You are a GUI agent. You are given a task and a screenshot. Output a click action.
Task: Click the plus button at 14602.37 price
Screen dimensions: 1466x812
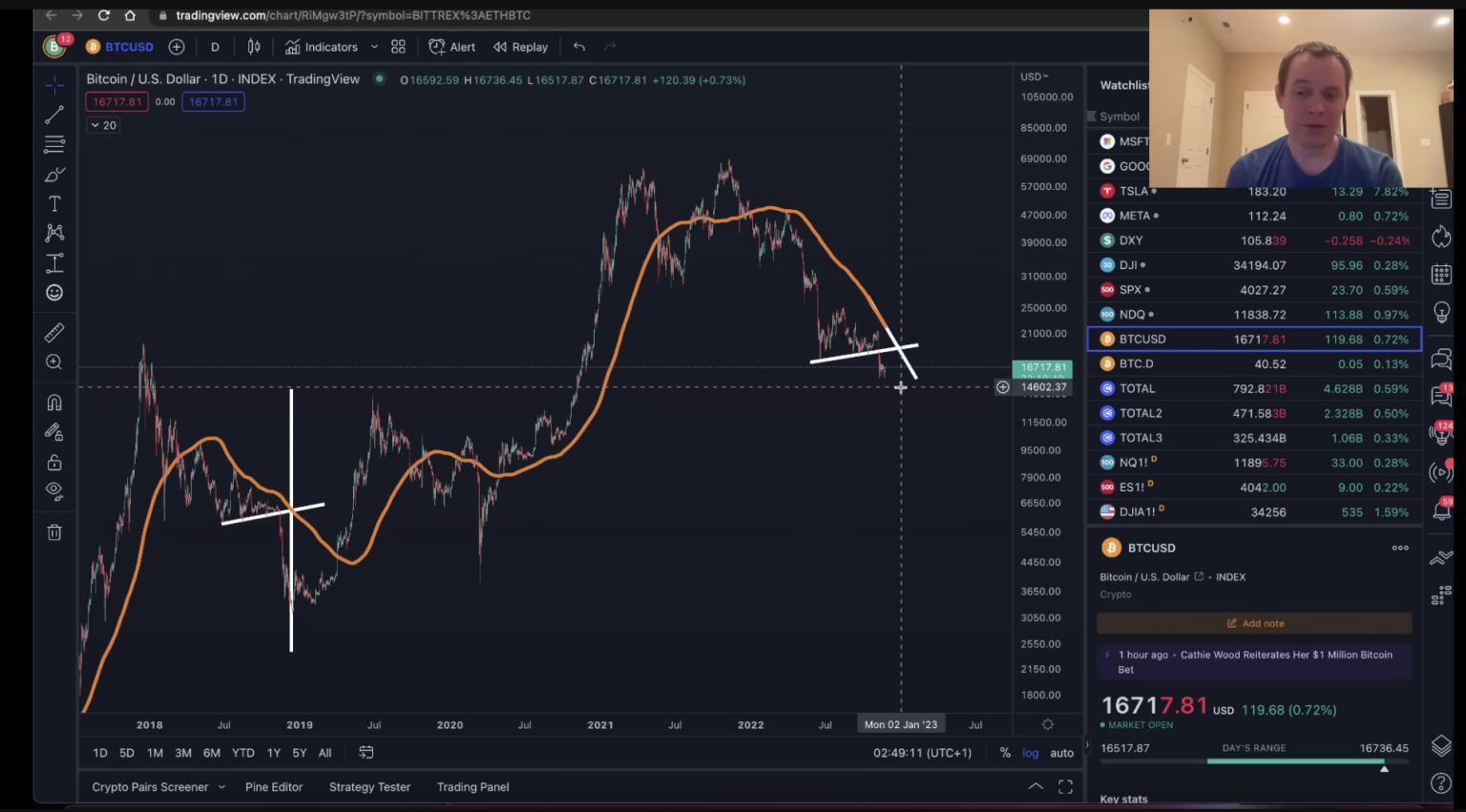[x=1002, y=387]
